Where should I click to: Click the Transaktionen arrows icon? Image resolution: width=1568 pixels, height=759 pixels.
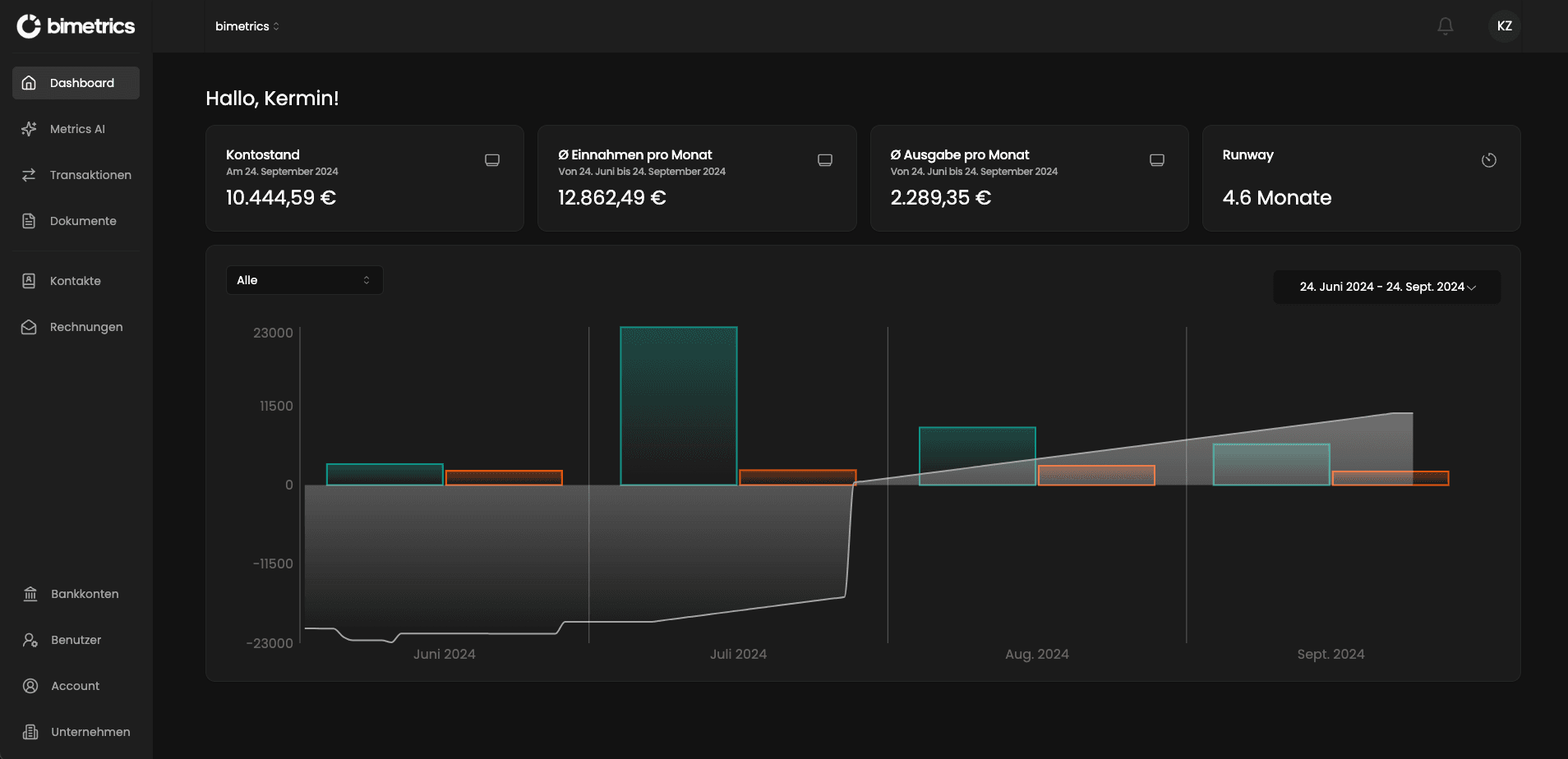point(29,175)
